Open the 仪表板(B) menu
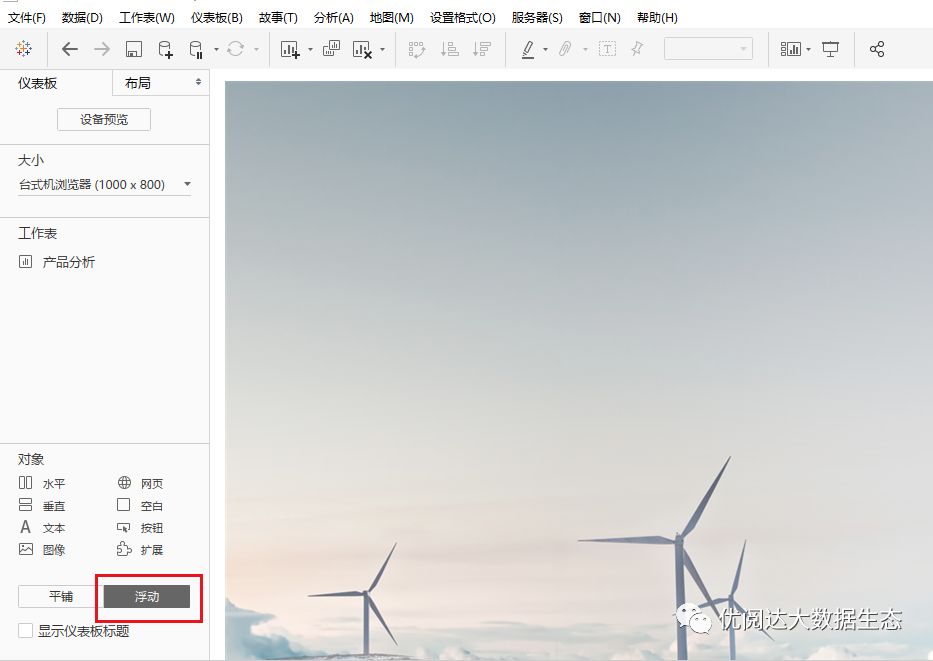This screenshot has height=661, width=933. coord(217,18)
